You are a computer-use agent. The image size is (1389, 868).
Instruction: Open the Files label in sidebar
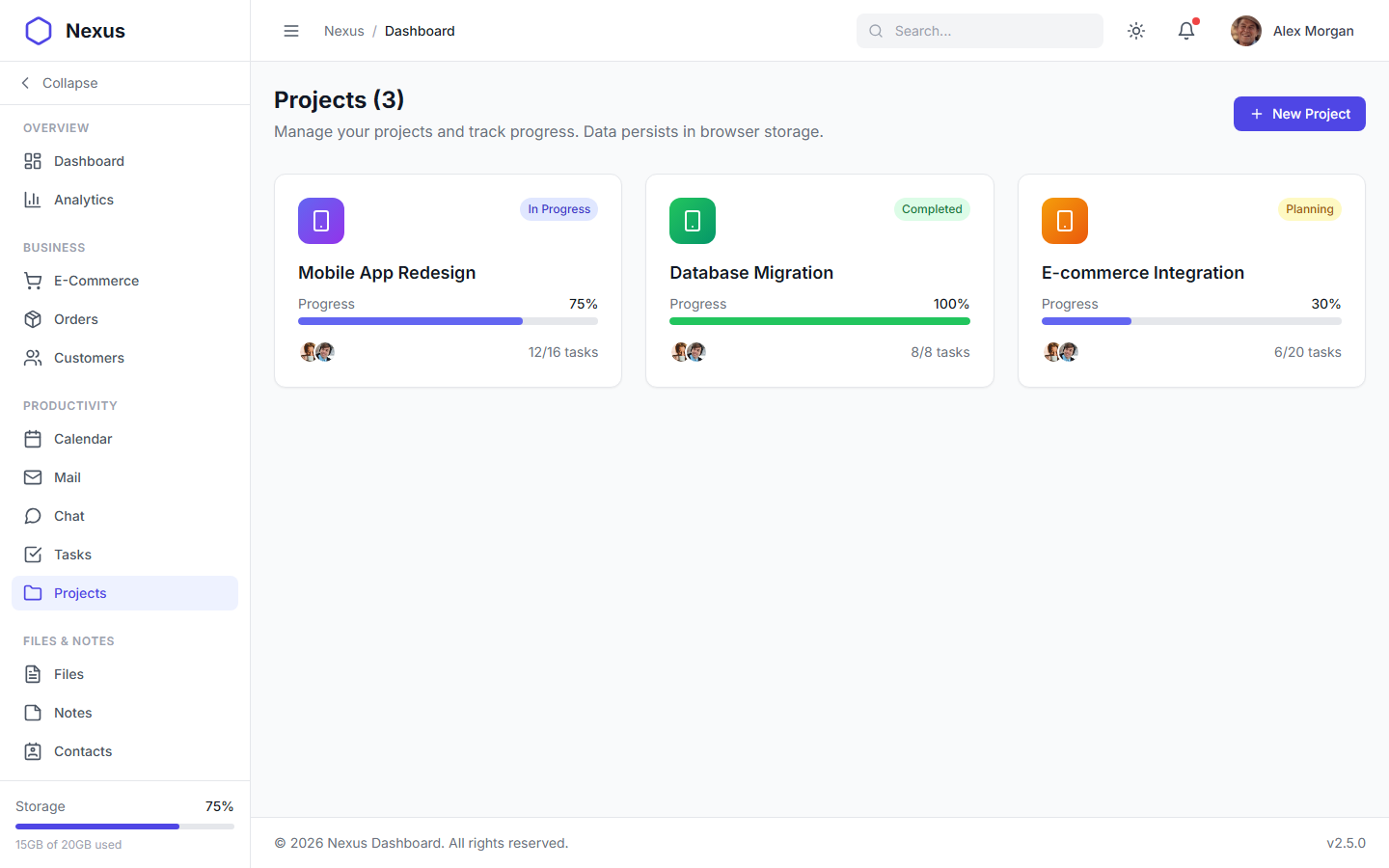[x=68, y=674]
